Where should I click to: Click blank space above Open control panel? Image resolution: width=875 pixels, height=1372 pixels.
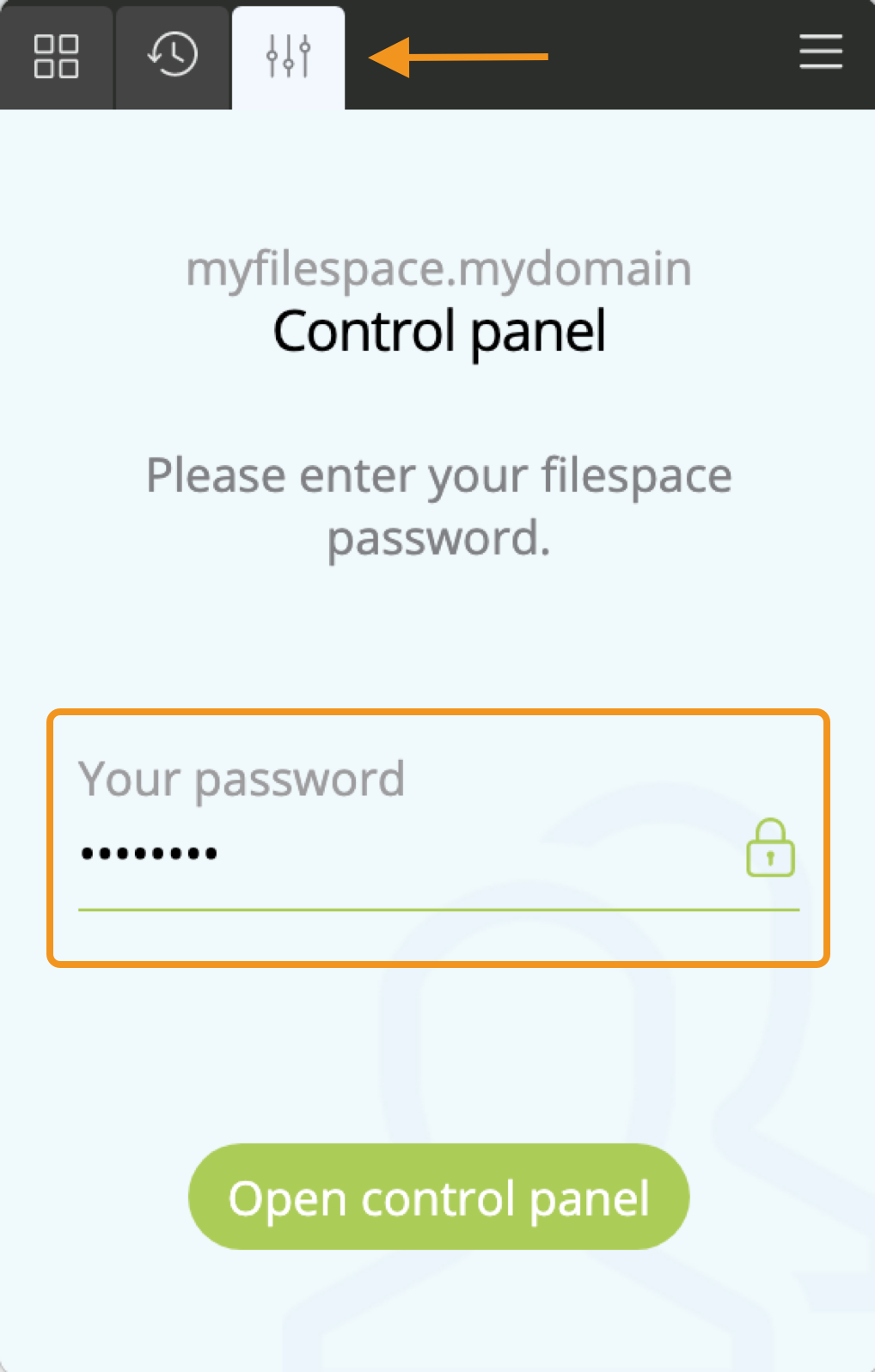click(438, 1057)
